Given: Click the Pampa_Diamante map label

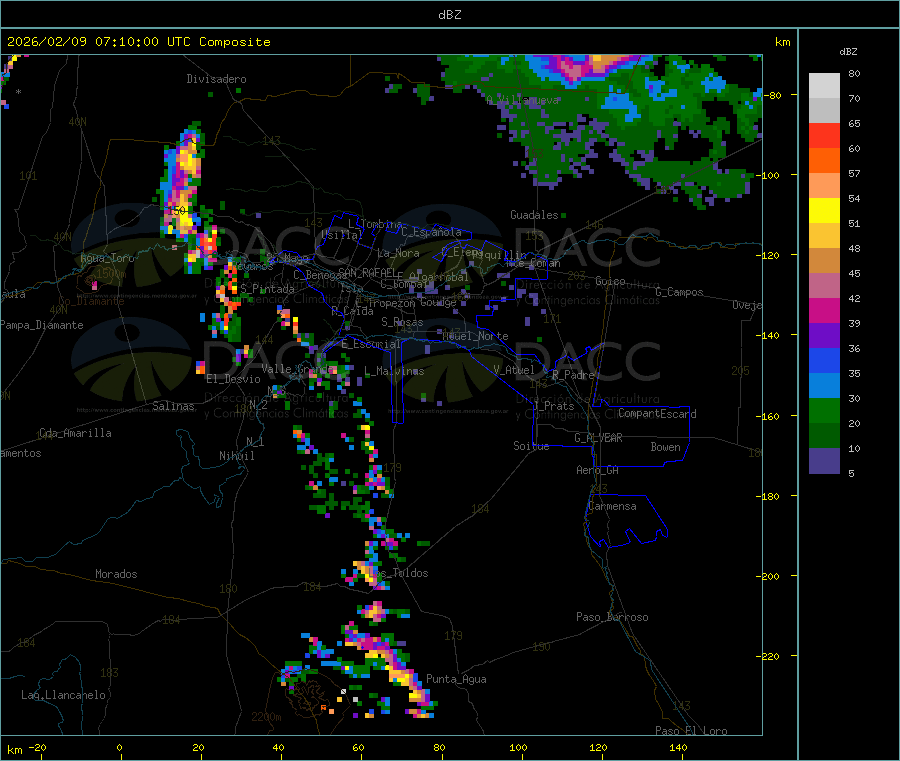Looking at the screenshot, I should [41, 325].
